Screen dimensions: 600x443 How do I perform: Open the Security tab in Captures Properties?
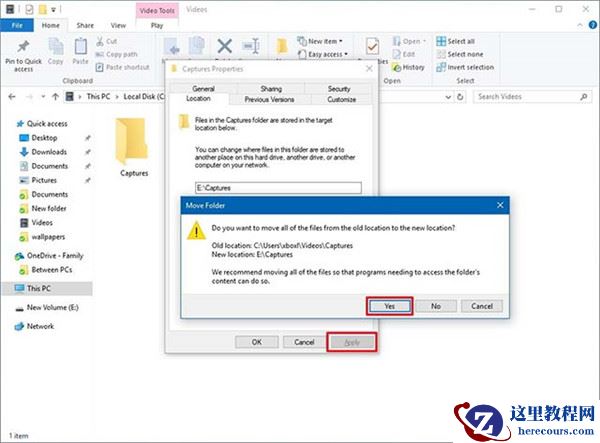click(339, 89)
